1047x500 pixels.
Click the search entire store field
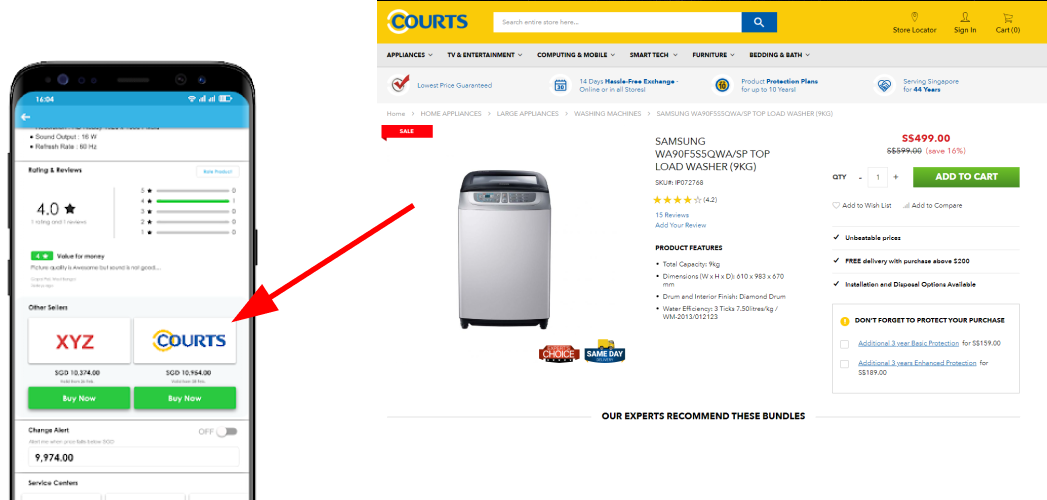[x=617, y=22]
